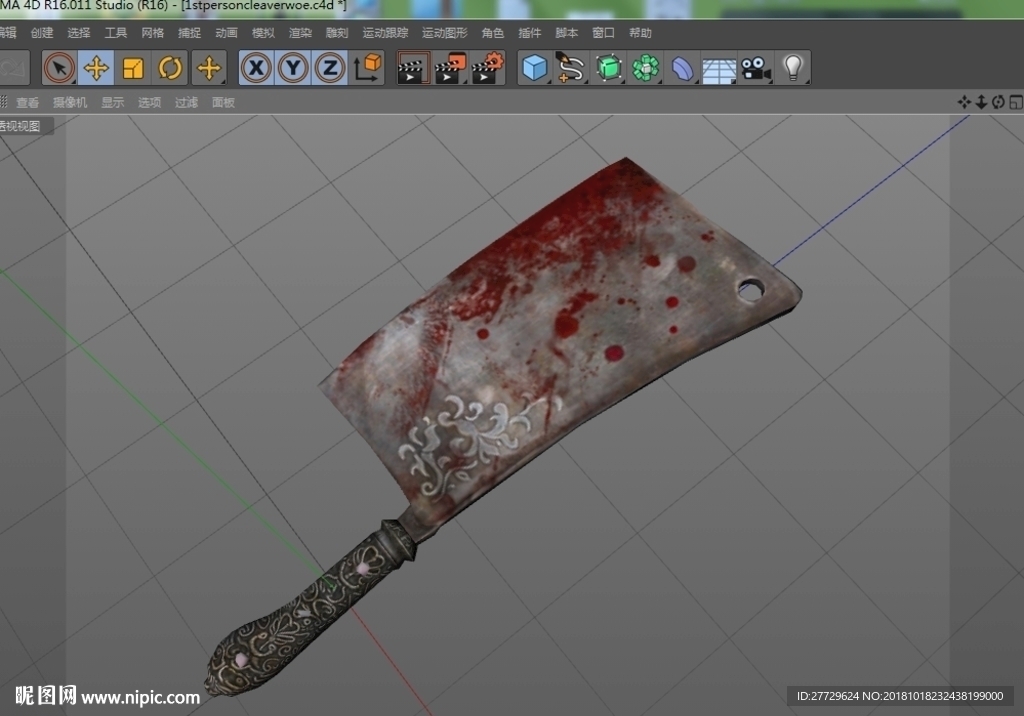Activate the Move tool
The height and width of the screenshot is (716, 1024).
[96, 68]
